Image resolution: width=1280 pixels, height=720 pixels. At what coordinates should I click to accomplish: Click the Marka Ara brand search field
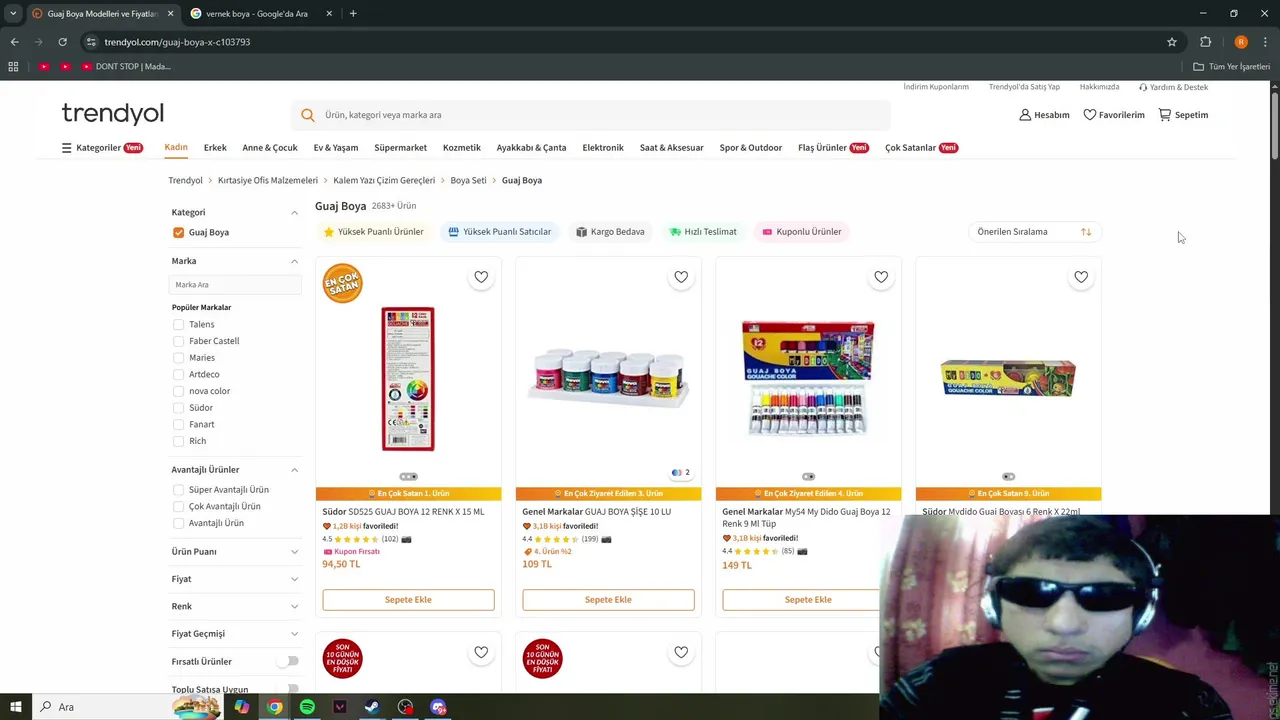pos(236,285)
